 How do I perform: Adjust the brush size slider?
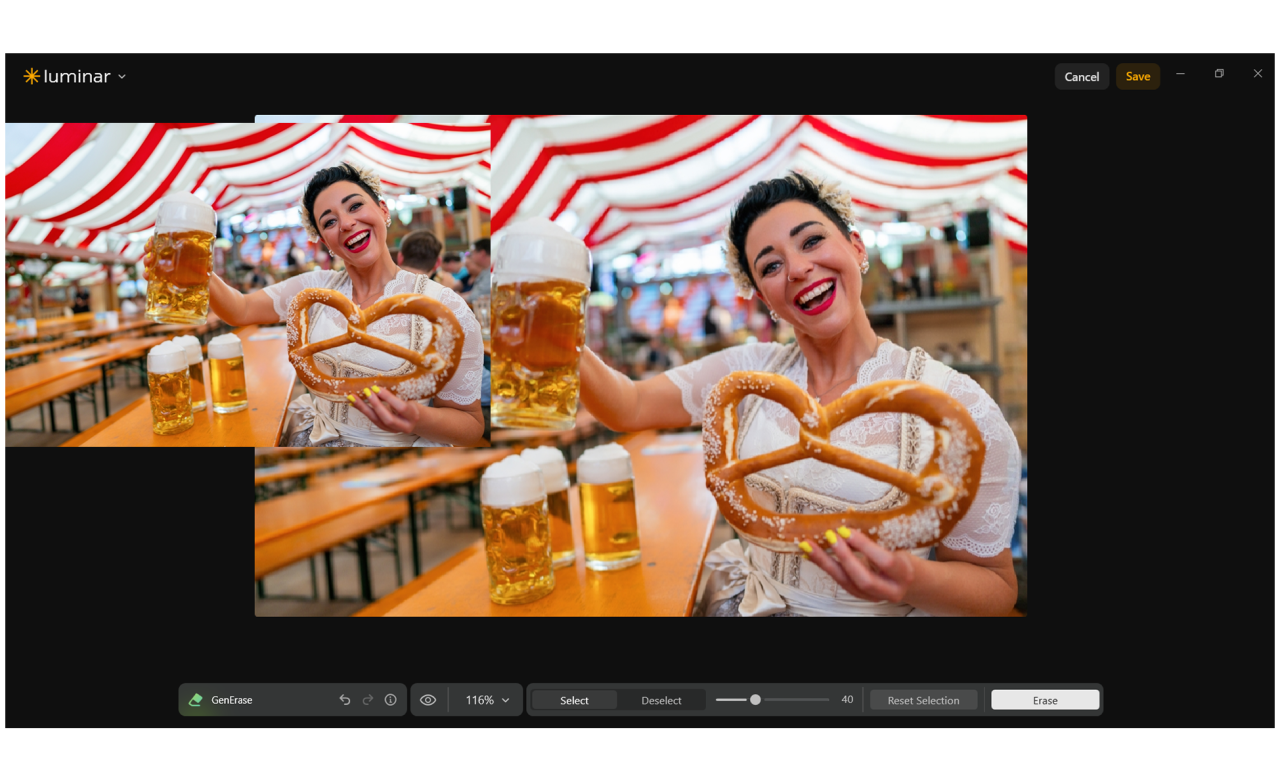pyautogui.click(x=772, y=700)
